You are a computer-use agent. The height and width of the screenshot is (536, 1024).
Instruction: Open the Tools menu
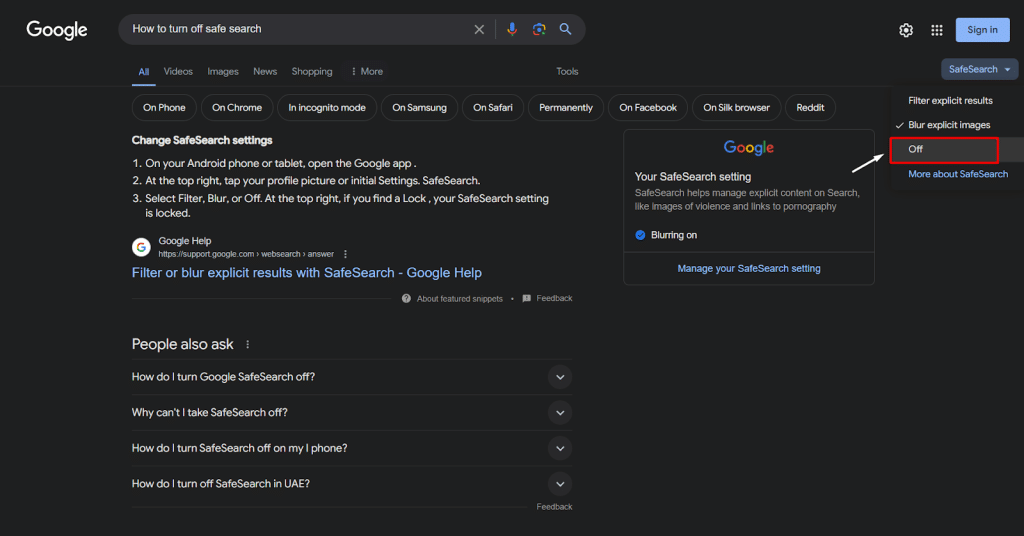click(568, 71)
